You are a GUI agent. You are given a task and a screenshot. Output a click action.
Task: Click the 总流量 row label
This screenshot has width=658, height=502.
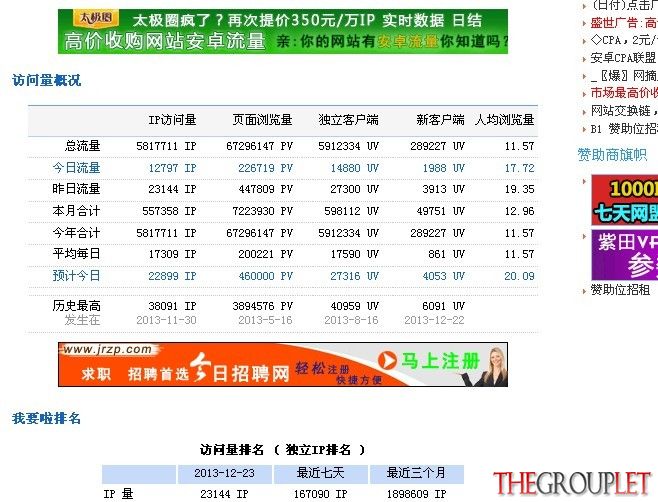click(83, 146)
